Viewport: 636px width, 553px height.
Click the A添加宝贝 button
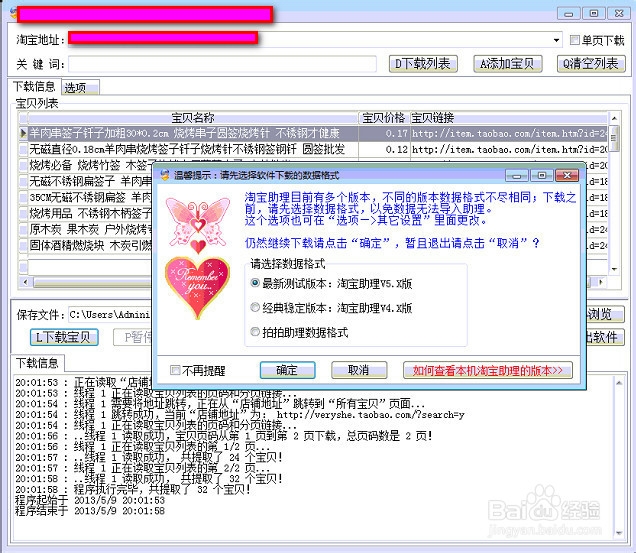[507, 64]
